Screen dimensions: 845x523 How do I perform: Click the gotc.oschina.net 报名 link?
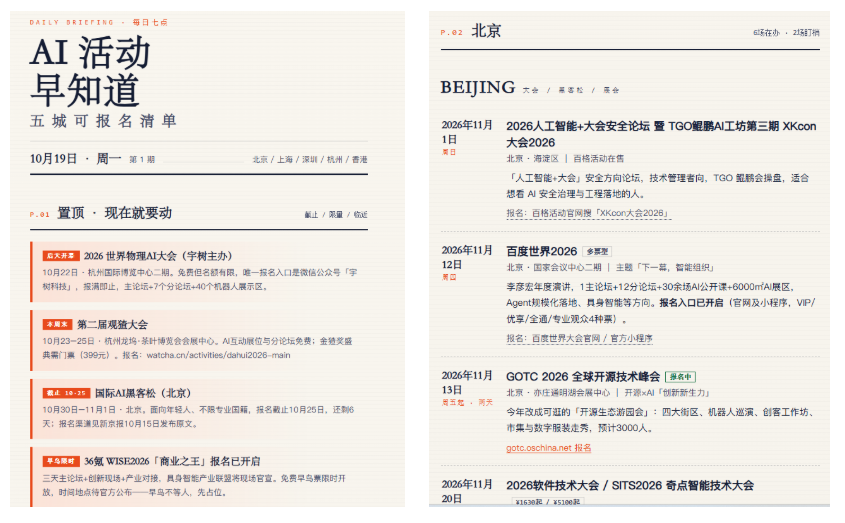click(x=548, y=448)
